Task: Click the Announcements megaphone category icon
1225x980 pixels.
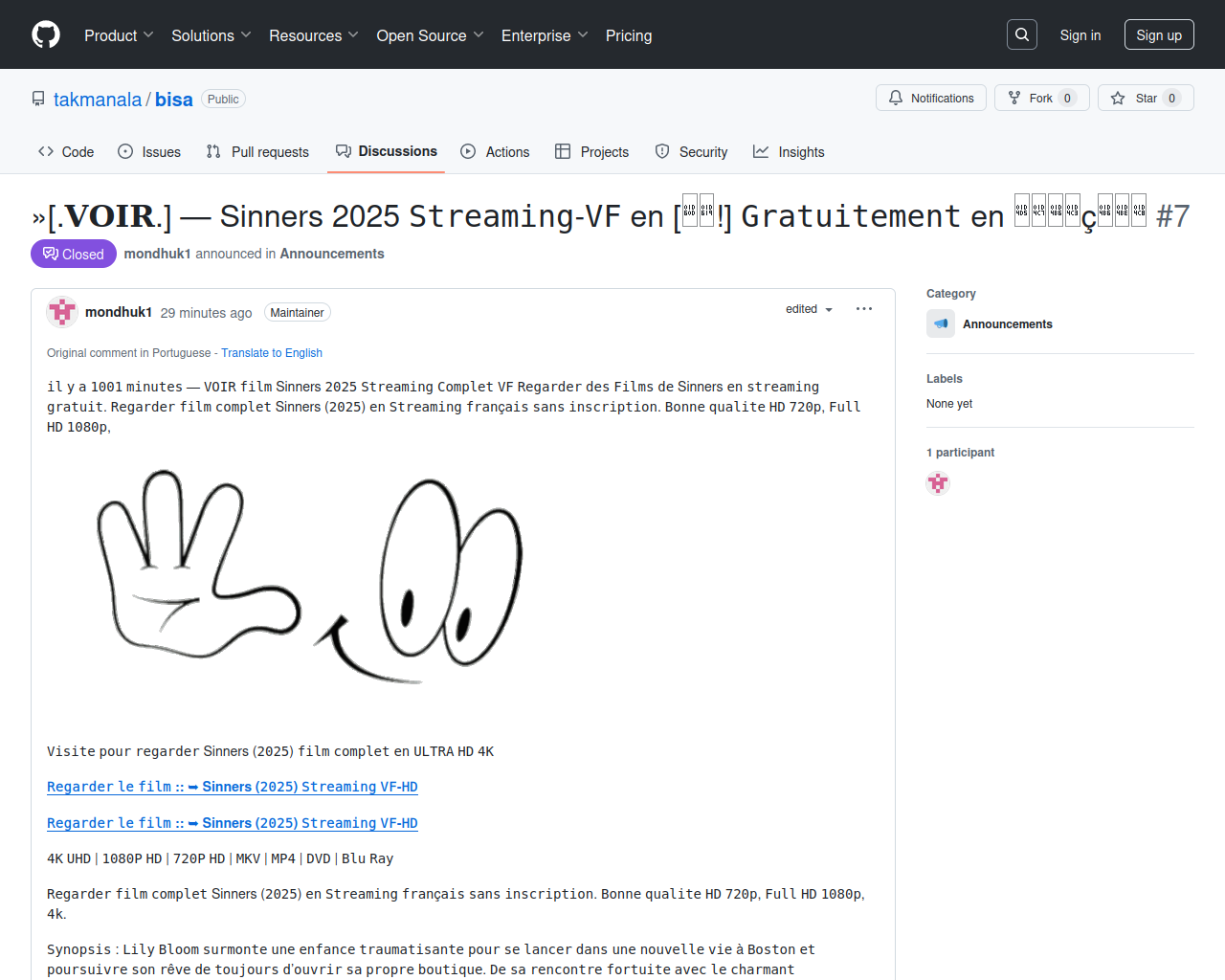Action: coord(941,323)
